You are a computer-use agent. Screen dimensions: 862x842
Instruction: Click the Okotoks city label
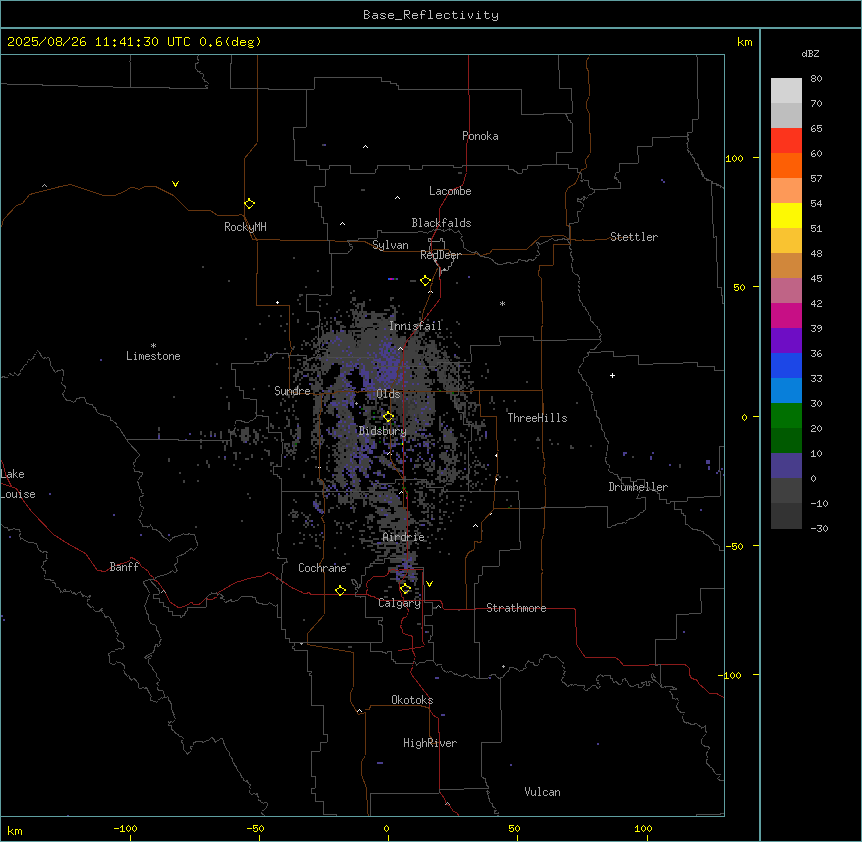[412, 700]
